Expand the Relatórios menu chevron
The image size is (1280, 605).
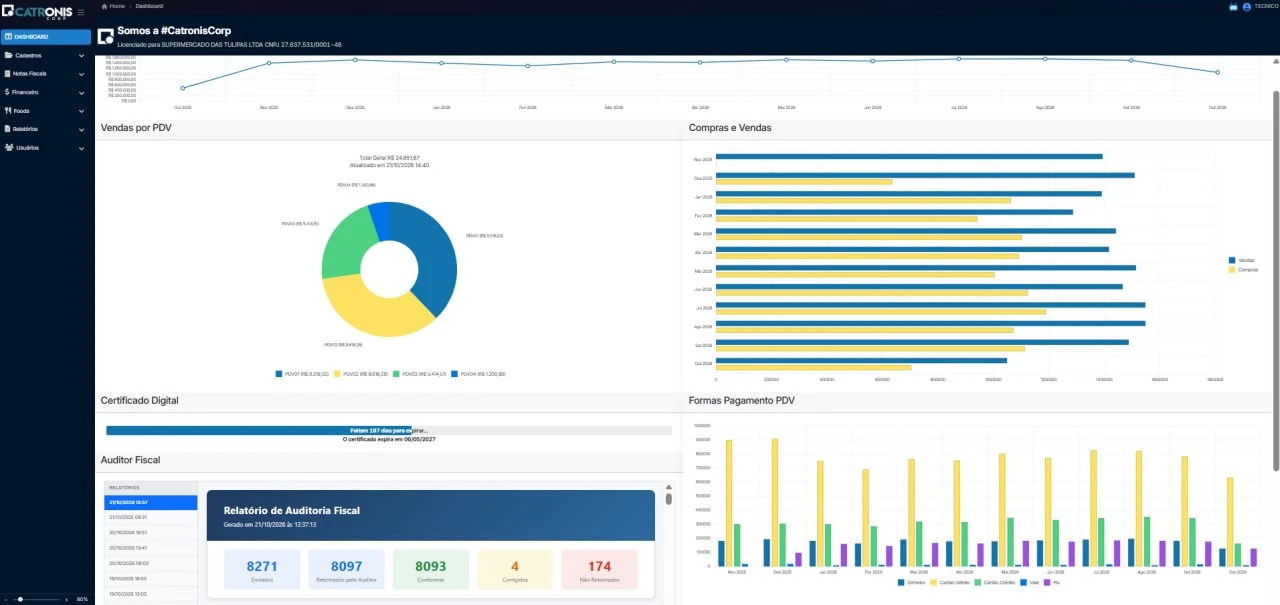(81, 130)
